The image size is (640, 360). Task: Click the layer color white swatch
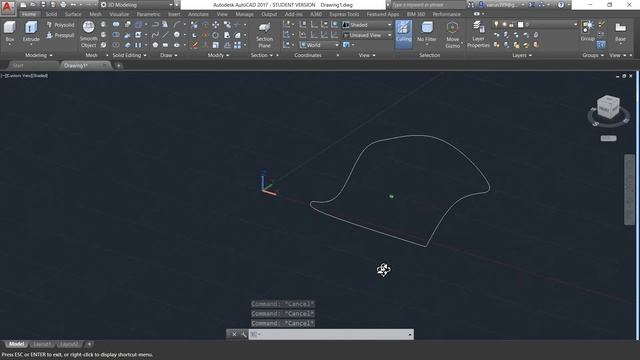[x=520, y=24]
